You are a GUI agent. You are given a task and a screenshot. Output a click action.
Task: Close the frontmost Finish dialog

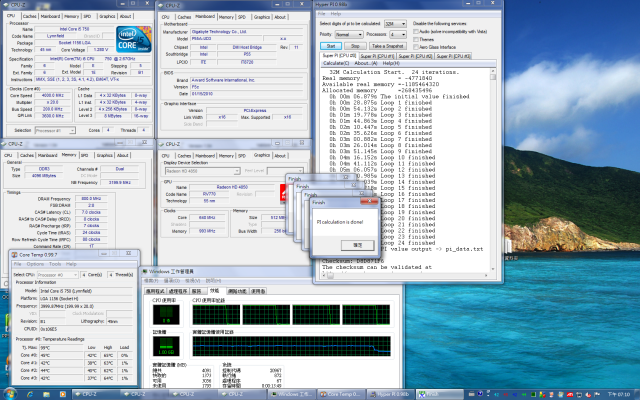point(369,201)
